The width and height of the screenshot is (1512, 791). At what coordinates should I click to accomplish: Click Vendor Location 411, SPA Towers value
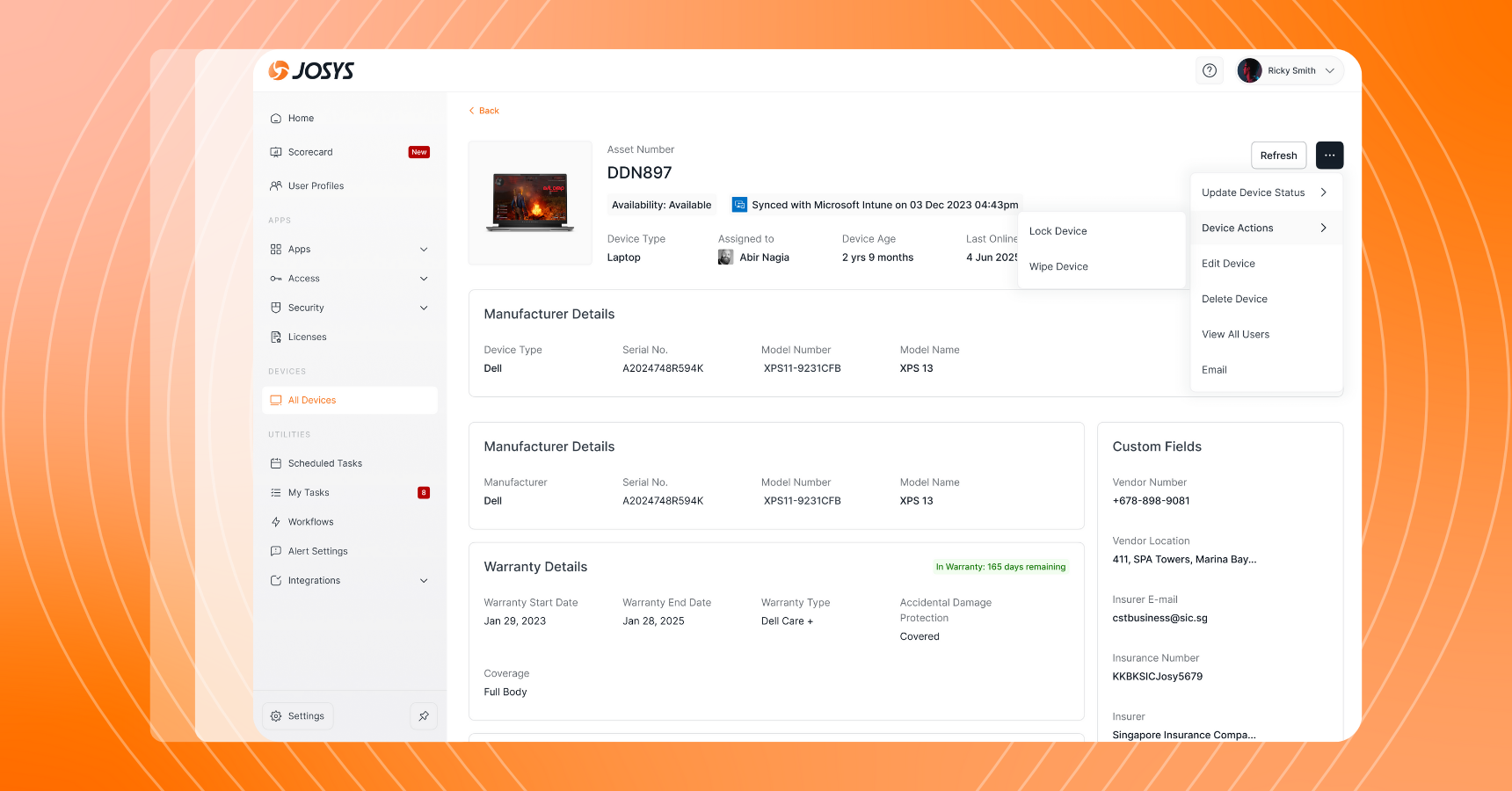click(x=1184, y=559)
